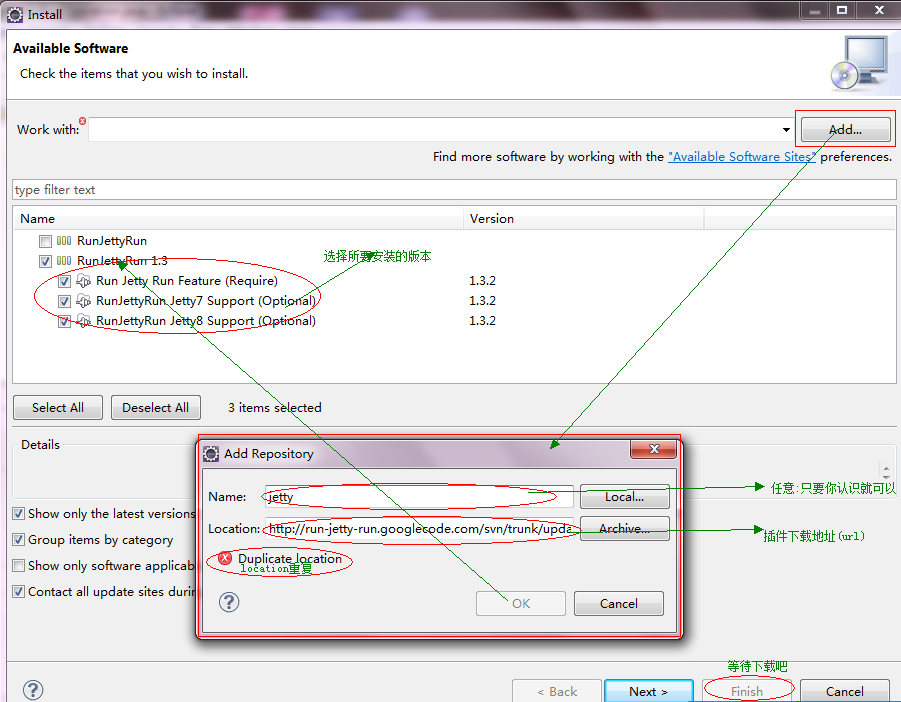Cancel the Install wizard
901x702 pixels.
point(845,691)
